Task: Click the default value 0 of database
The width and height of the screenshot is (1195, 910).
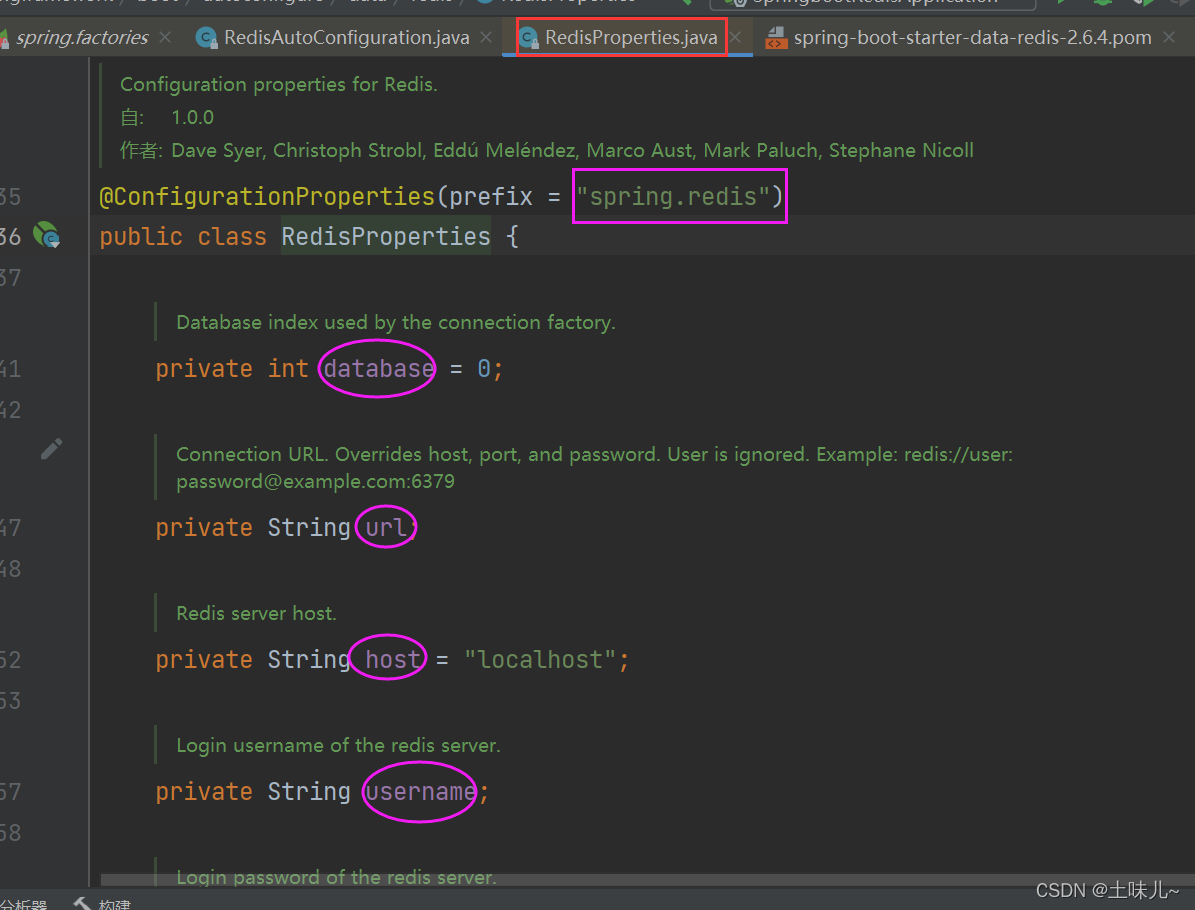Action: click(484, 369)
